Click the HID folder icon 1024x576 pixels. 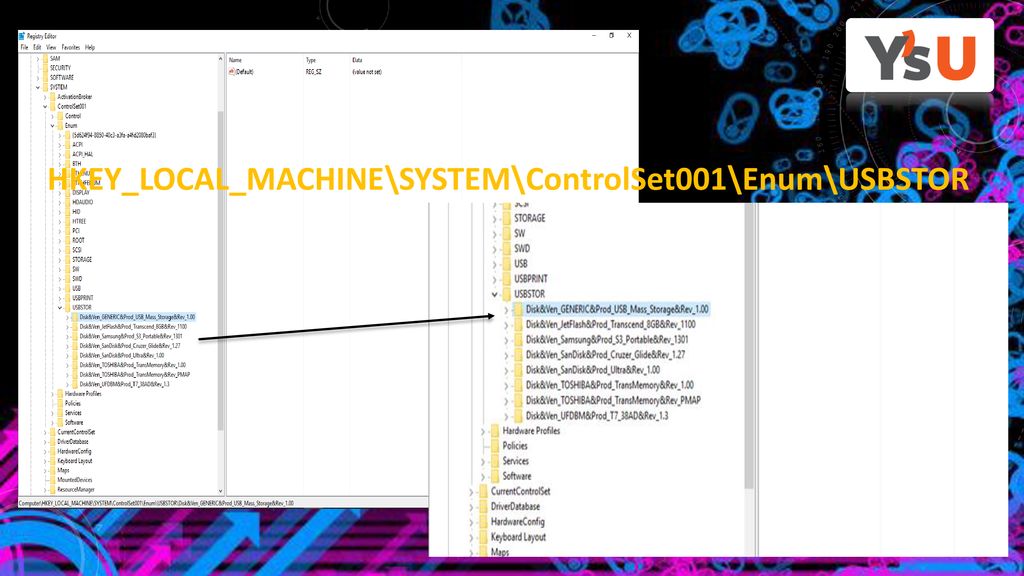67,212
